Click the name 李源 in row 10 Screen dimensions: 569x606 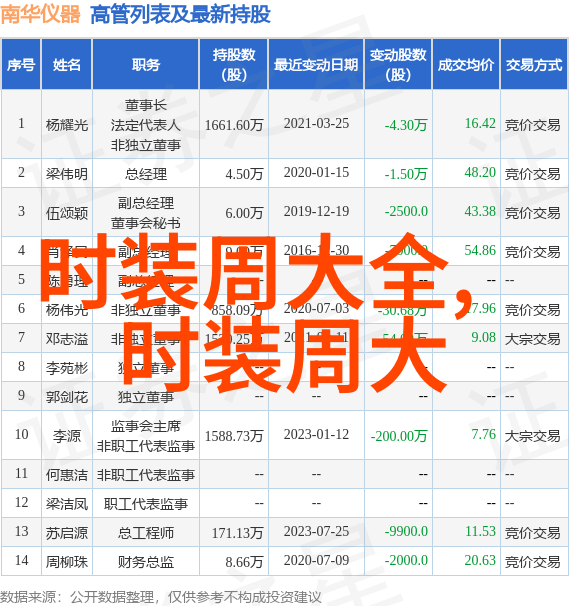67,436
